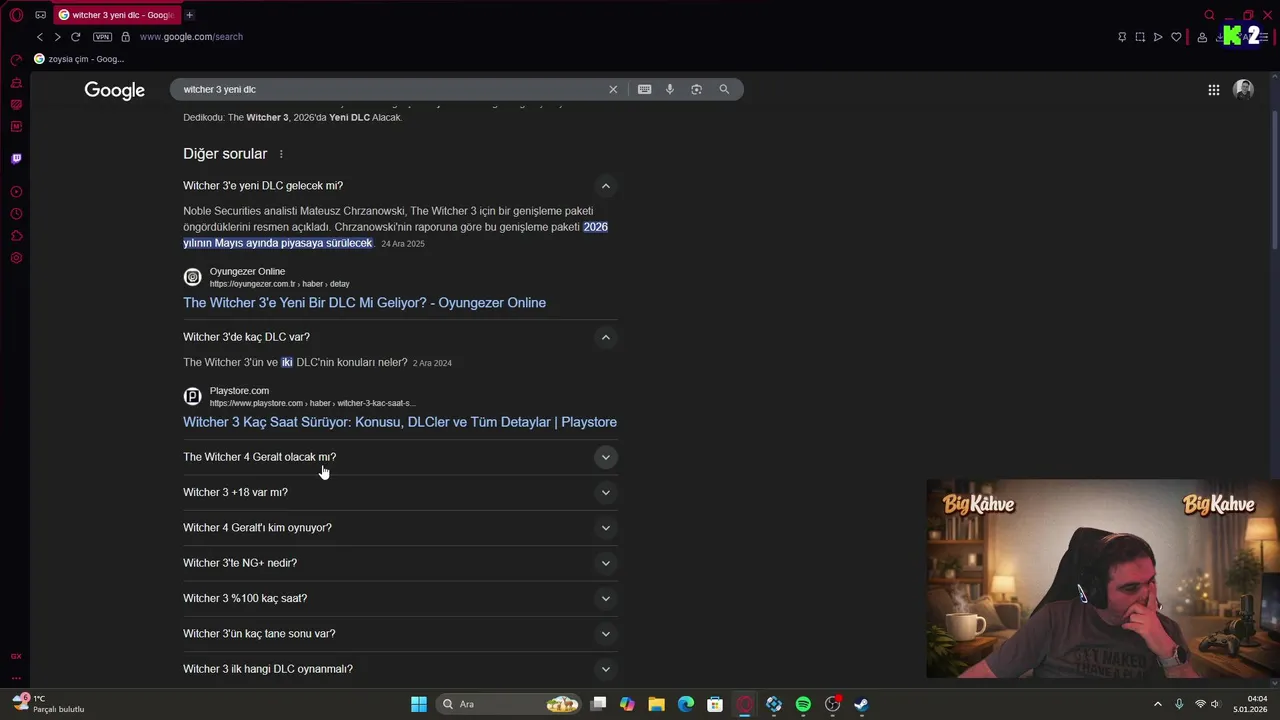Open the sidebar player circle icon

pos(16,192)
